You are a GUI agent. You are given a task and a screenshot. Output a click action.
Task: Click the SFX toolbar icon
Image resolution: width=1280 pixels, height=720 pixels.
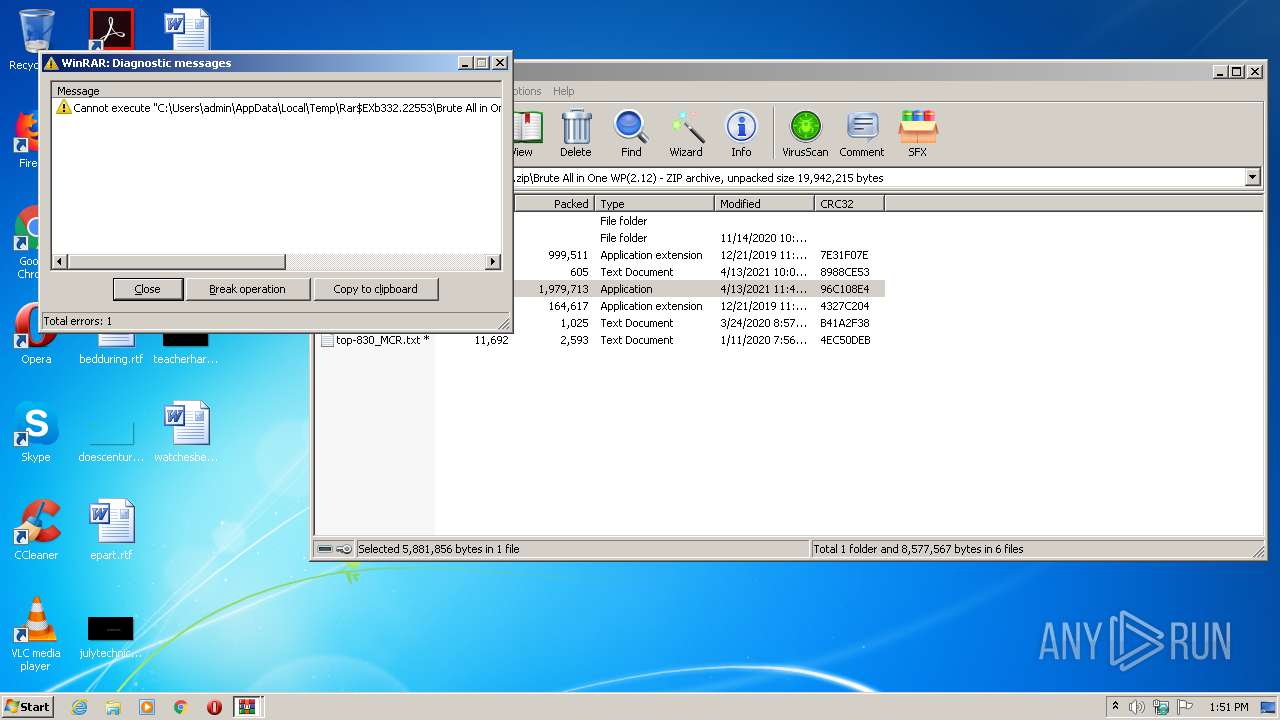(917, 134)
